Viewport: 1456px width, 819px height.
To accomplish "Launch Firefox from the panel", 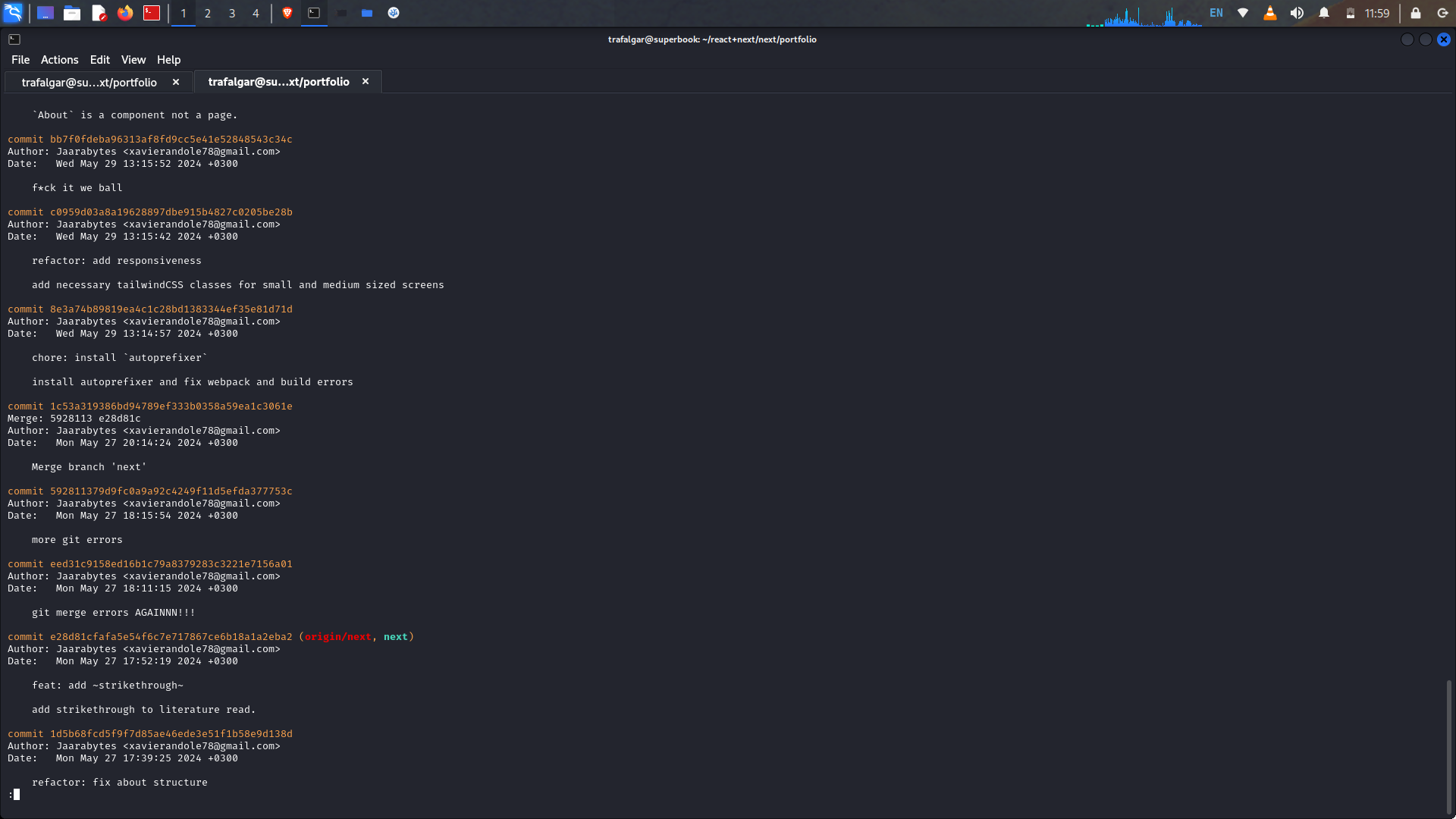I will [x=125, y=13].
